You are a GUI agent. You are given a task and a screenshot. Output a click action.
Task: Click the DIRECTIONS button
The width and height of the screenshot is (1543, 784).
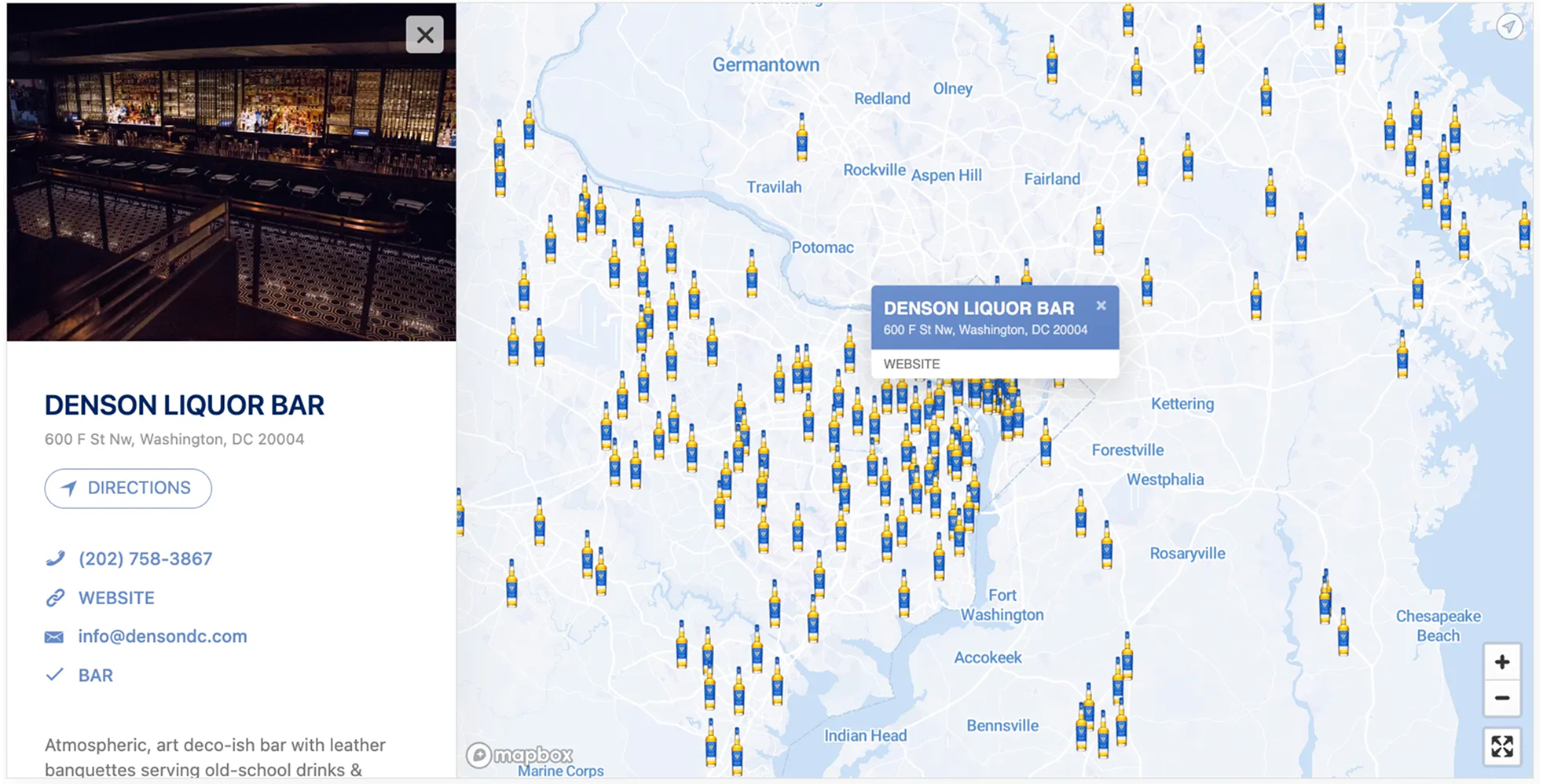coord(127,488)
